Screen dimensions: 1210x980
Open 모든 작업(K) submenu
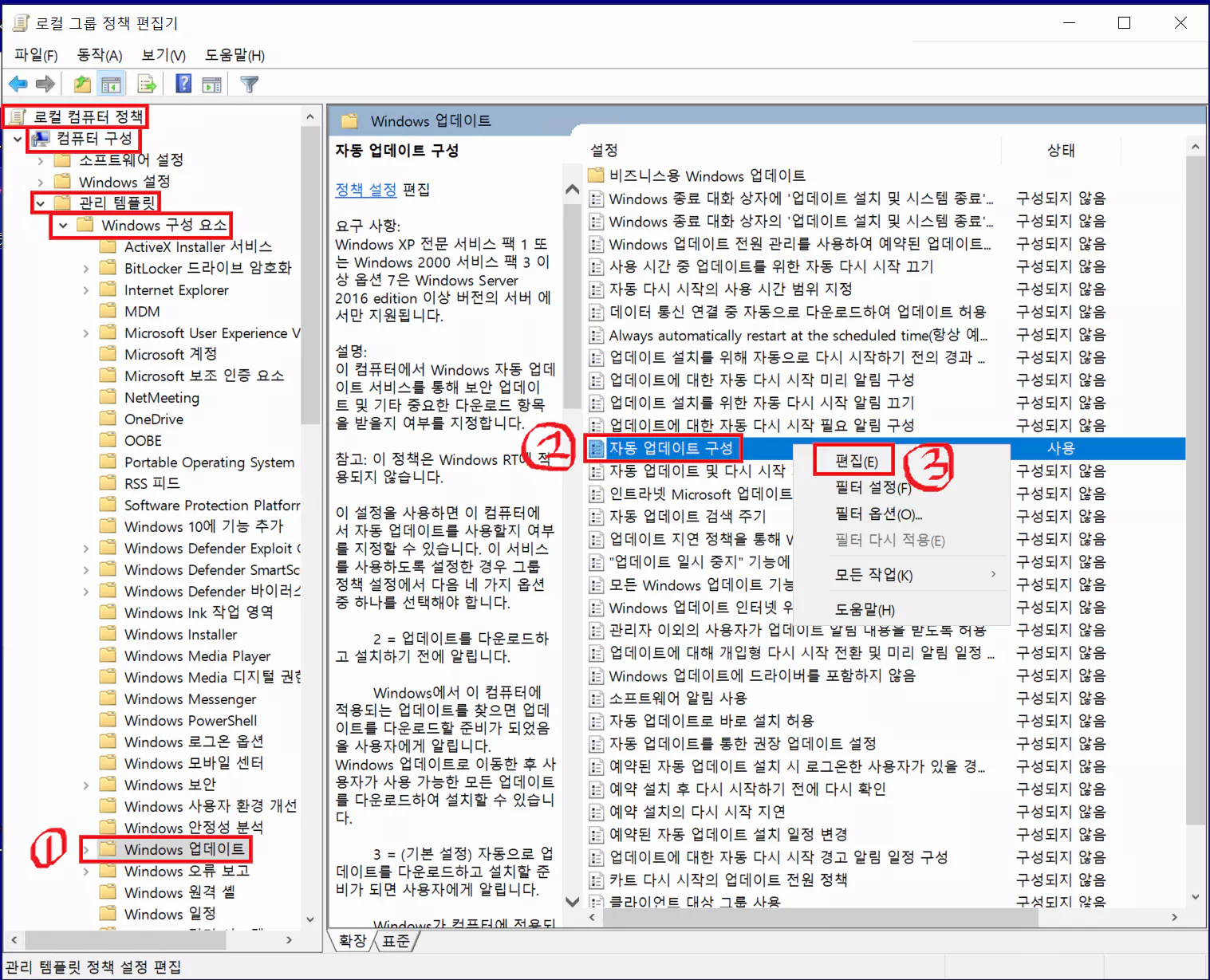coord(873,574)
